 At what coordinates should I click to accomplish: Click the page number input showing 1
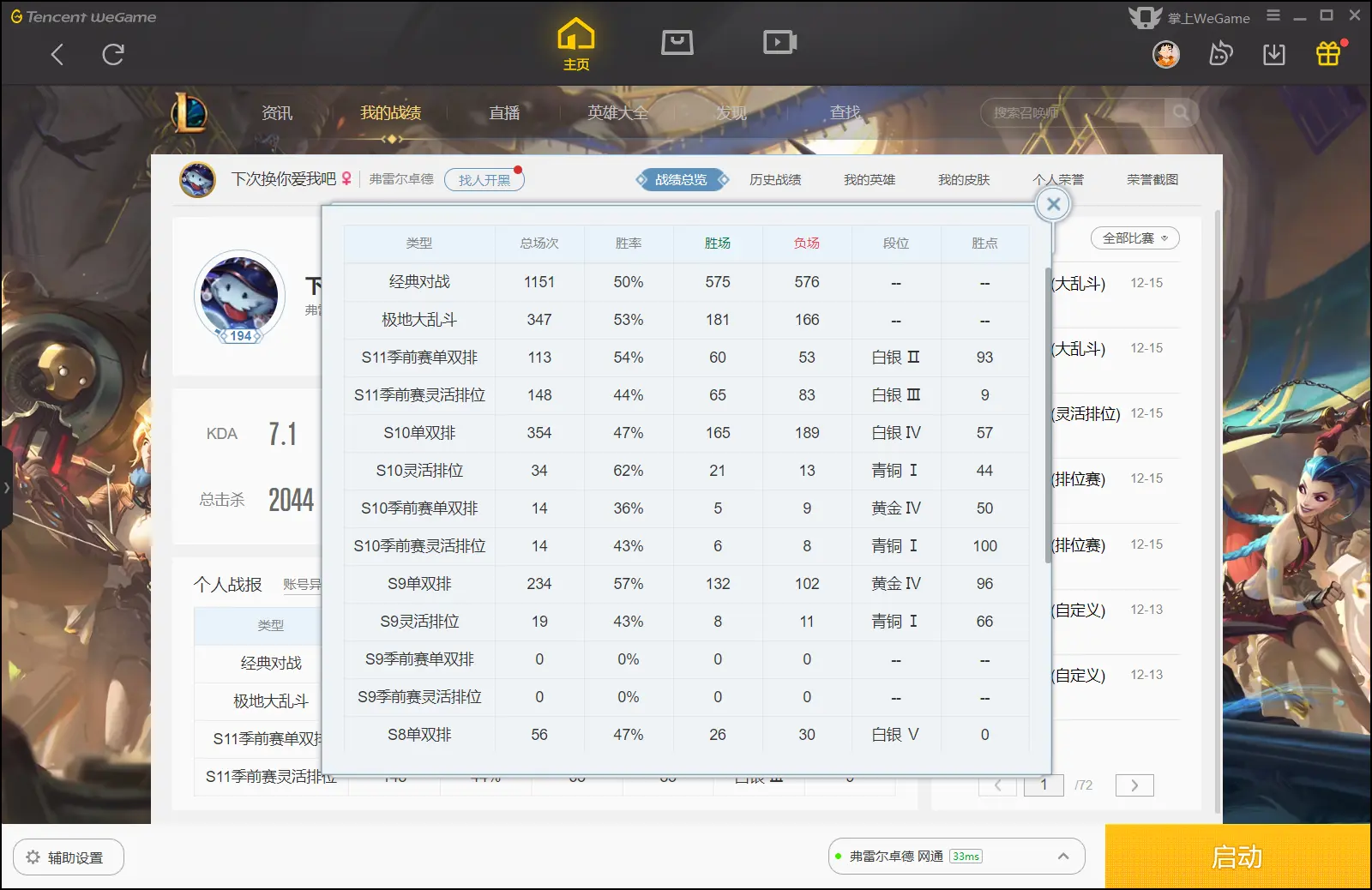click(1044, 785)
